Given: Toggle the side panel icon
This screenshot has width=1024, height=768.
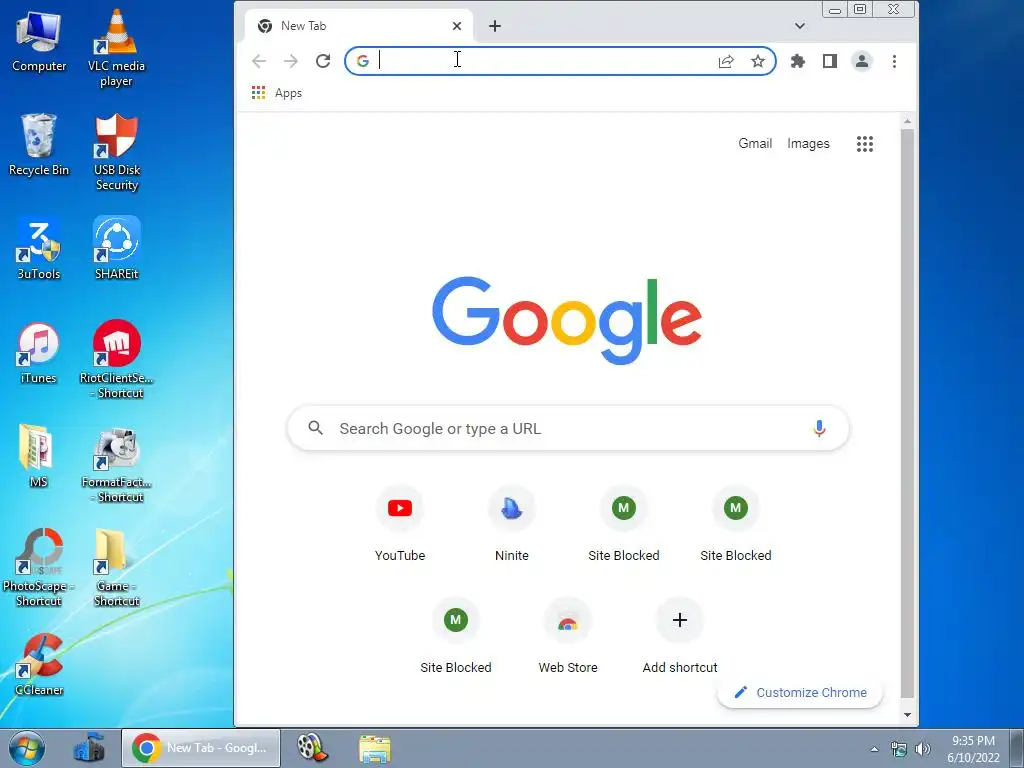Looking at the screenshot, I should (829, 61).
